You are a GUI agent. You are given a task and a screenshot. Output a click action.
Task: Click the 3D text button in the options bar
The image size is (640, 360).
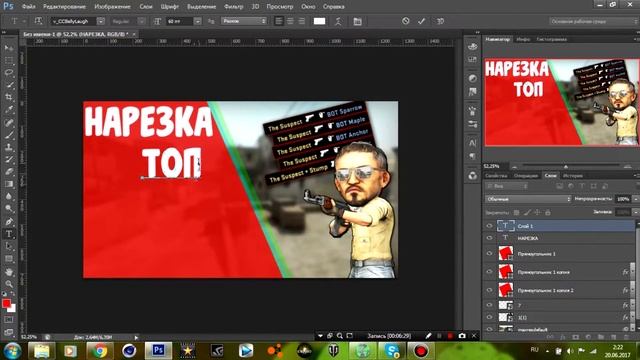[x=440, y=21]
